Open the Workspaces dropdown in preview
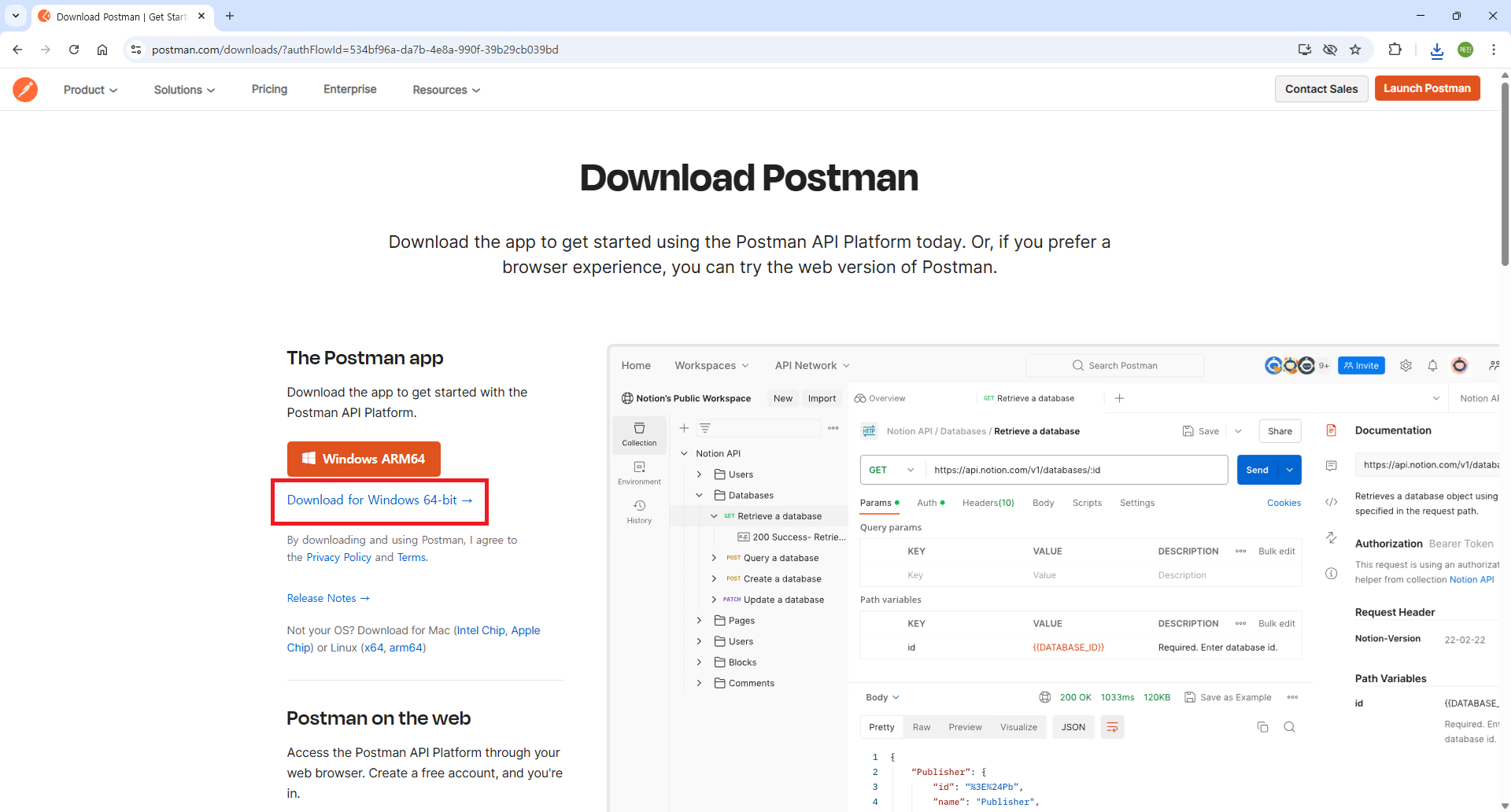This screenshot has width=1511, height=812. click(711, 365)
